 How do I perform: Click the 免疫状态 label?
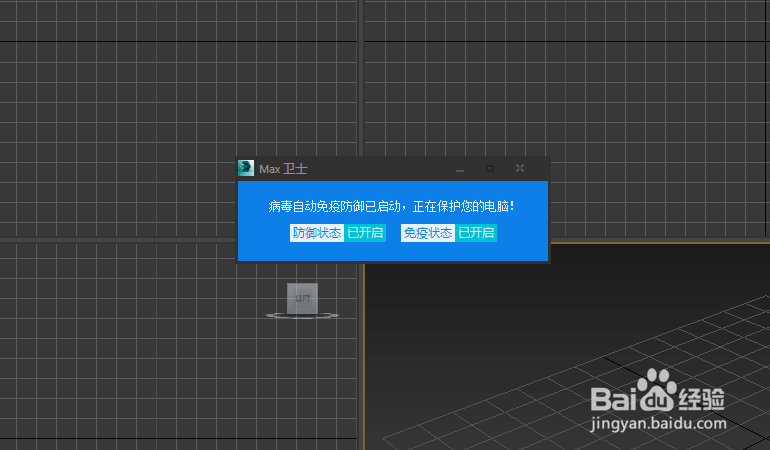tap(428, 232)
